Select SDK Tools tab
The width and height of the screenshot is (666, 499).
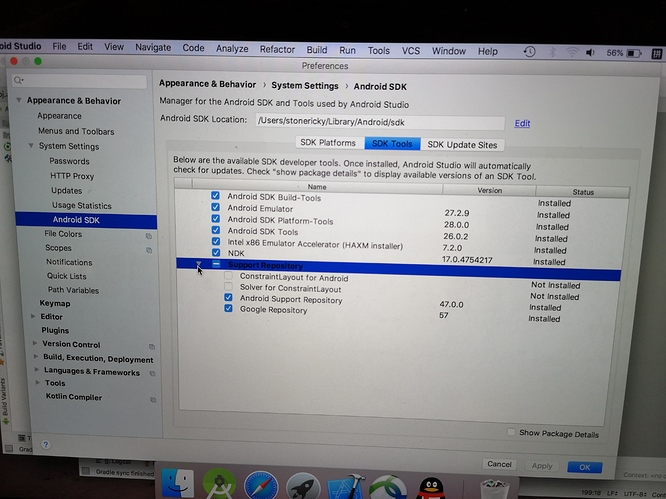pos(392,144)
